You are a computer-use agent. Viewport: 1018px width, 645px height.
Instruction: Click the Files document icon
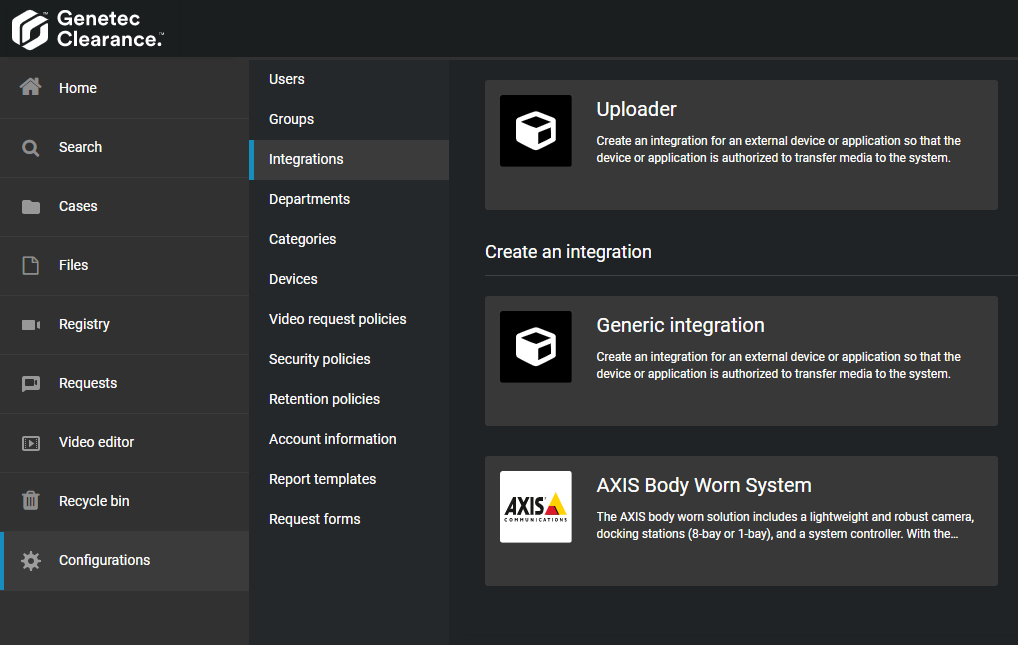31,265
